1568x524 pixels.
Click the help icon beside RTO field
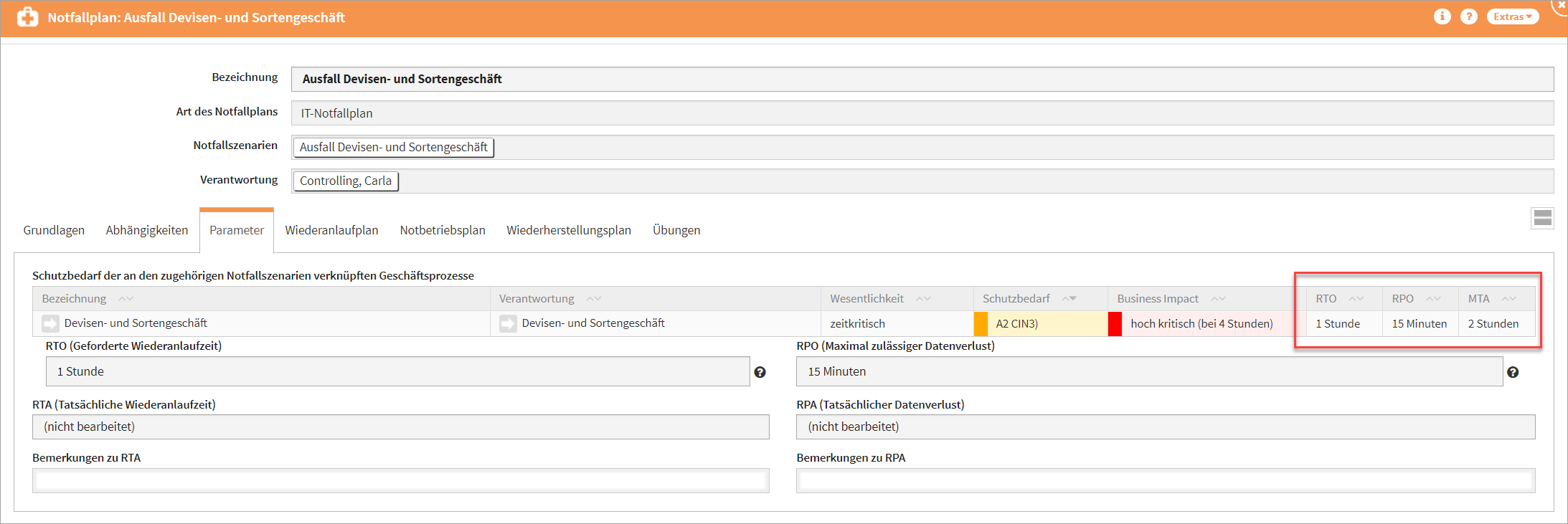click(760, 372)
